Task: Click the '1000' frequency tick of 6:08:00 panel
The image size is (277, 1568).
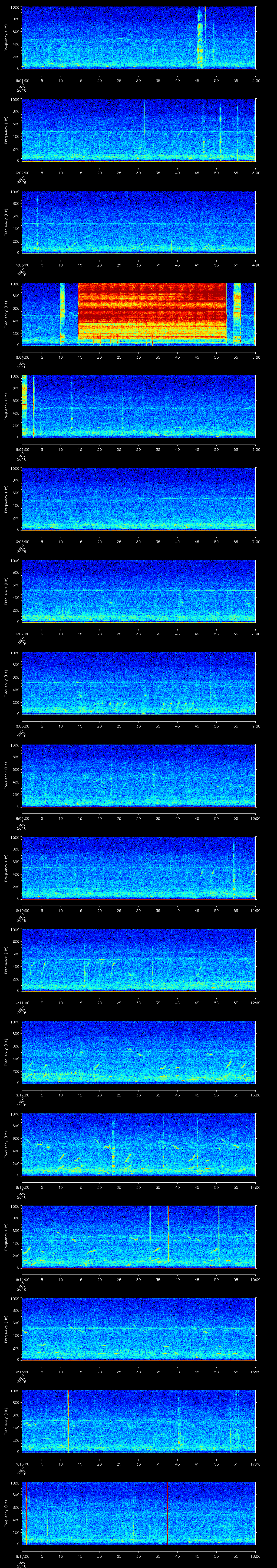Action: click(x=15, y=653)
